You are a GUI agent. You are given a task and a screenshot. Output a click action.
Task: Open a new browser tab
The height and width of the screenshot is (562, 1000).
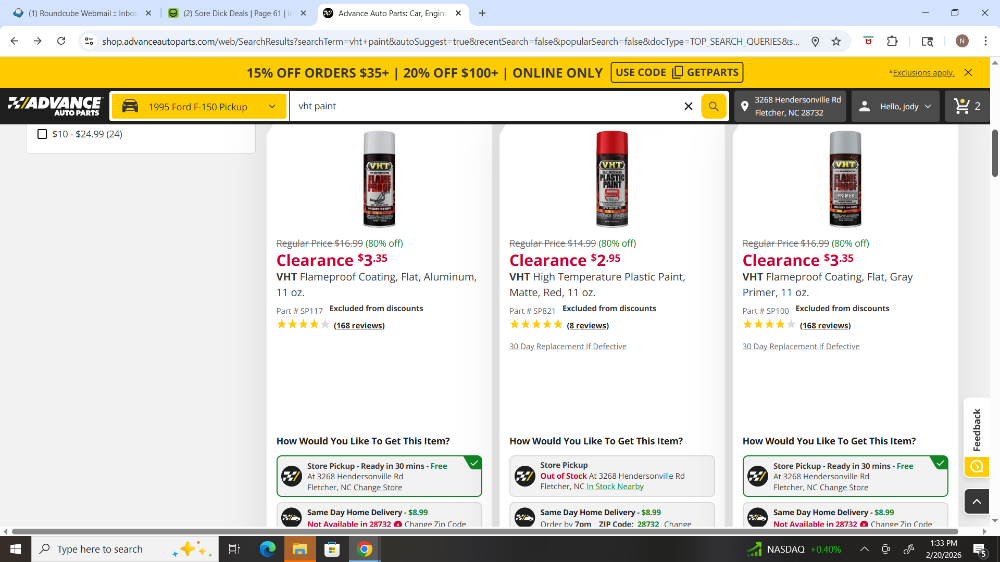[482, 13]
